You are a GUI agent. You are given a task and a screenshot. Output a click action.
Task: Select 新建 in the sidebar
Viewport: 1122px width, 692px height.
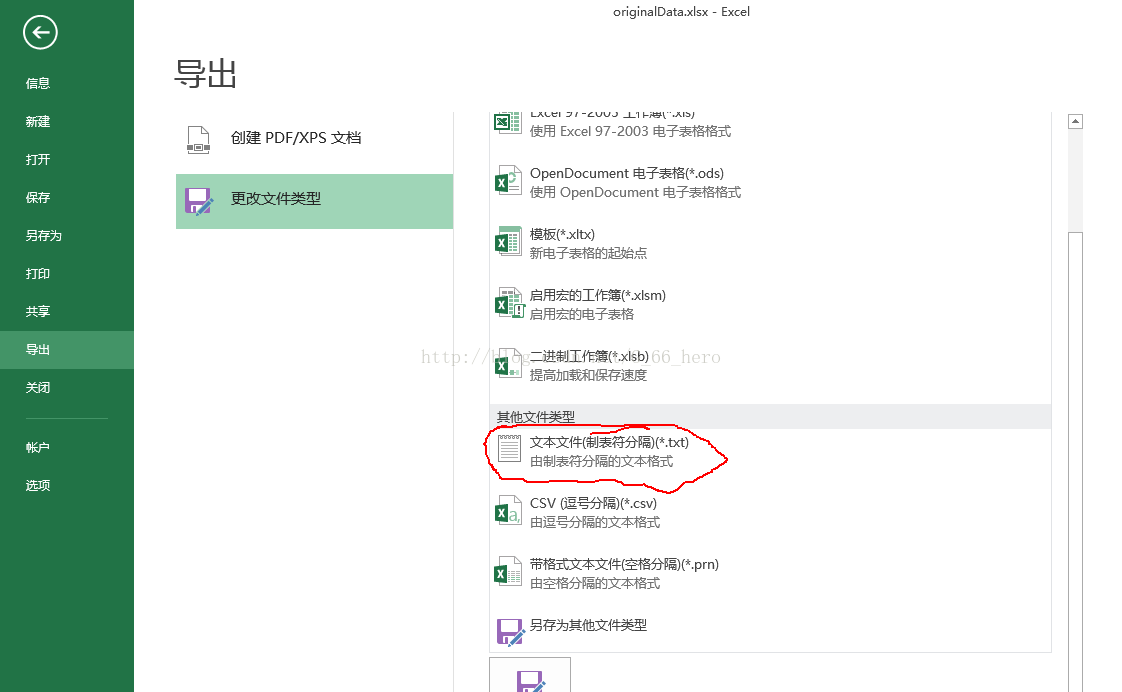[x=38, y=122]
